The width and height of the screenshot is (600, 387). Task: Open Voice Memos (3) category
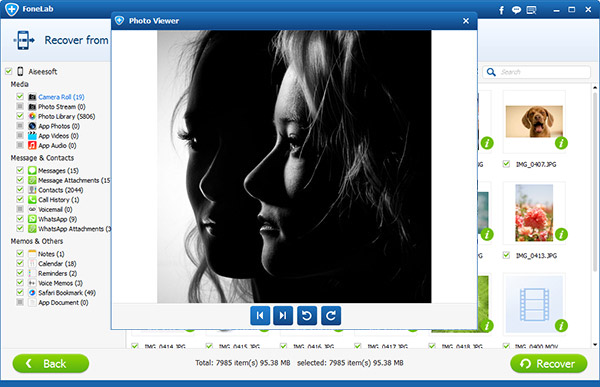click(x=60, y=283)
